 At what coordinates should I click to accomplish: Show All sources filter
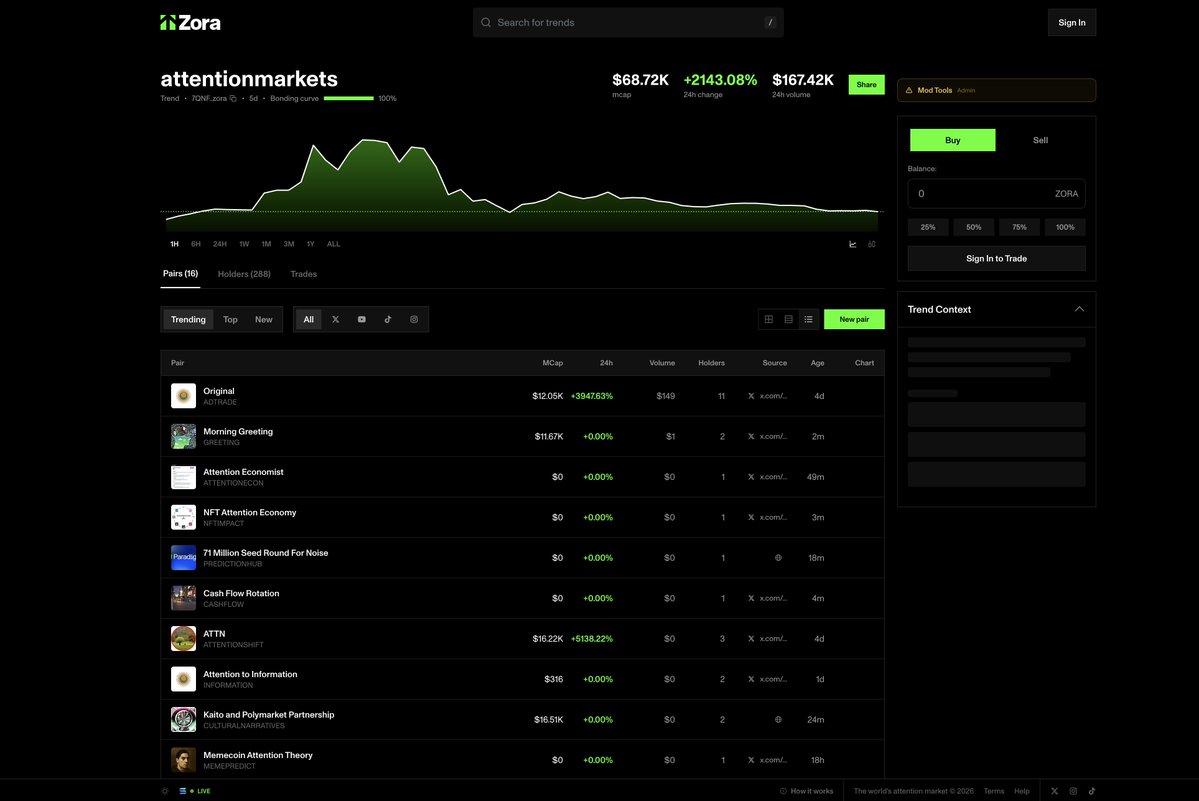(x=308, y=319)
